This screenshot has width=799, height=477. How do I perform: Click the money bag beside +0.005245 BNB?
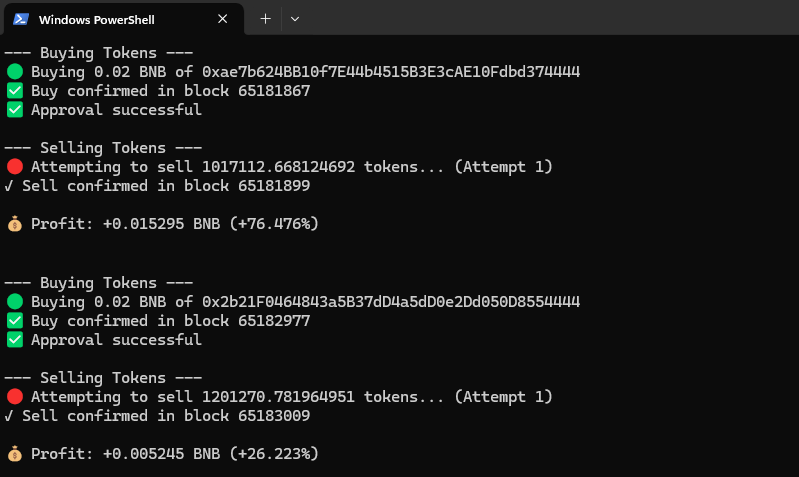coord(14,454)
